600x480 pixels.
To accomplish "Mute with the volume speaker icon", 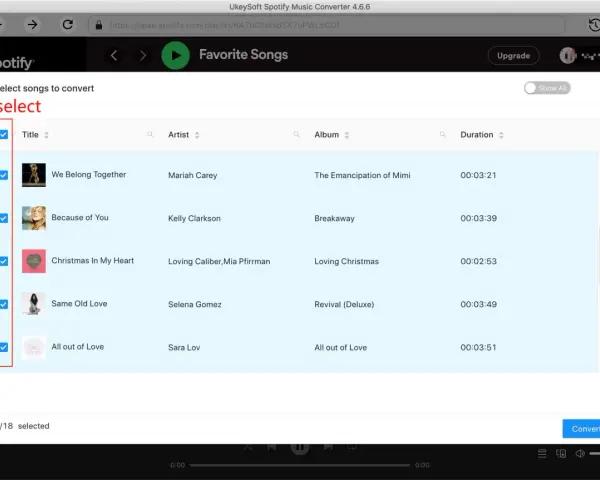I will tap(580, 454).
